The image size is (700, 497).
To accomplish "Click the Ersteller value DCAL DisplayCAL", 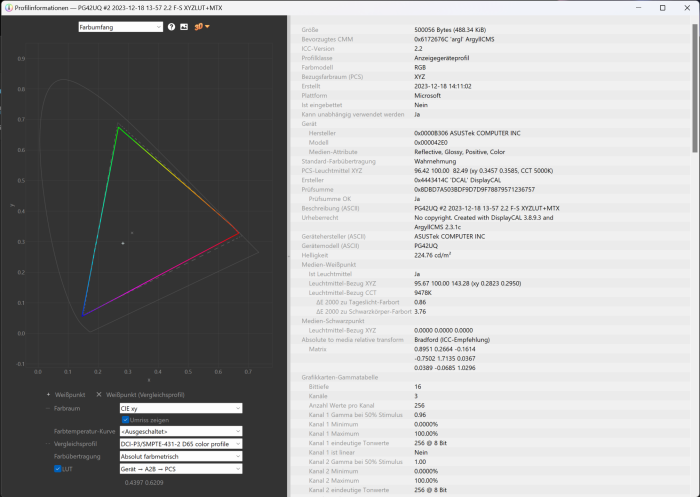I will point(458,180).
